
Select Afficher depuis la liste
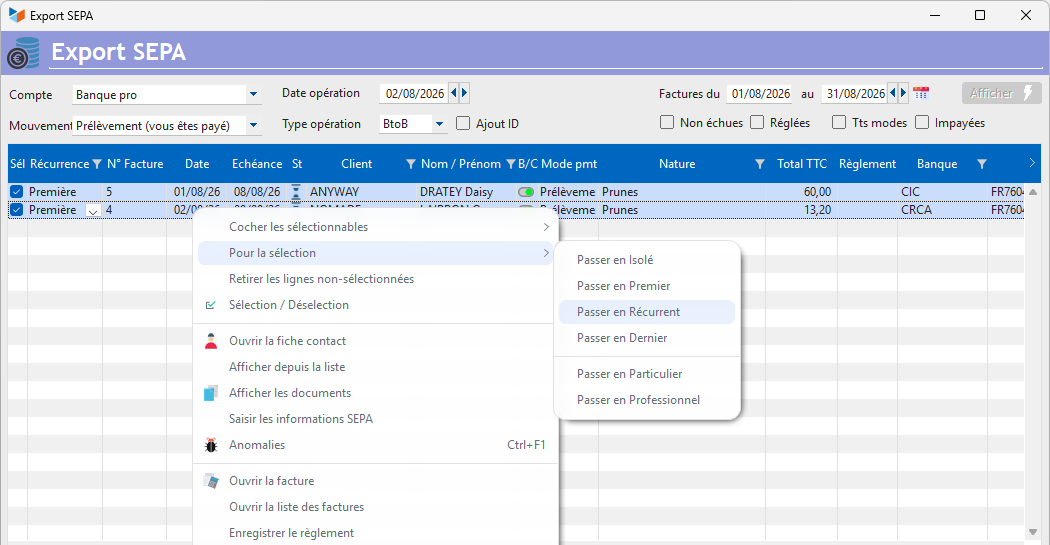coord(375,368)
